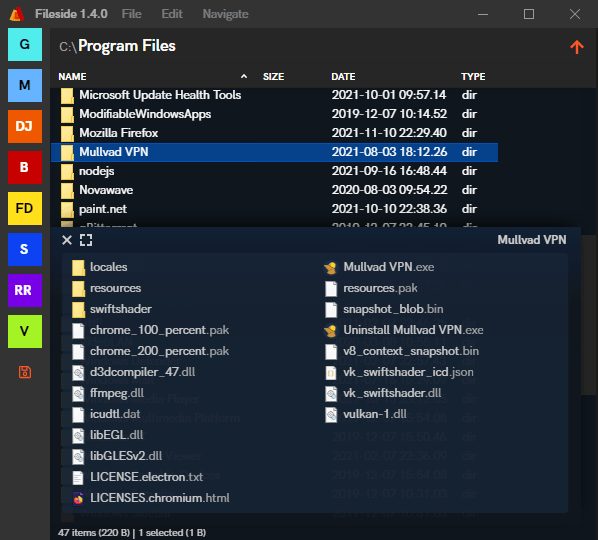The width and height of the screenshot is (598, 540).
Task: Select the Mullvad VPN folder row
Action: [274, 152]
